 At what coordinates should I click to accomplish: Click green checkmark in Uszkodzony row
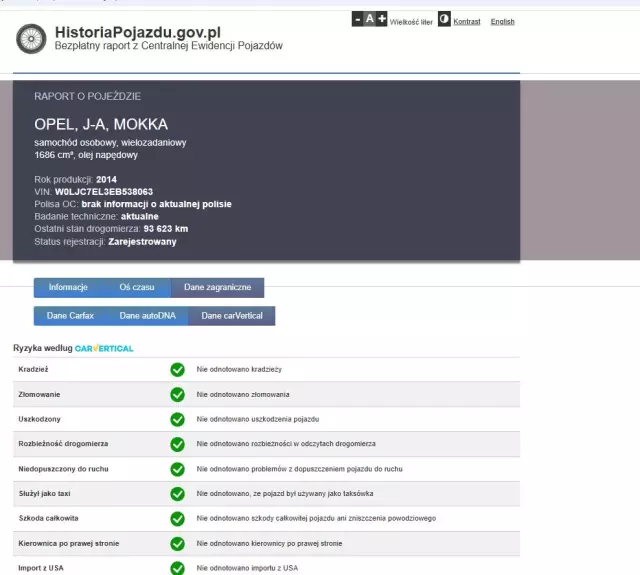(177, 419)
